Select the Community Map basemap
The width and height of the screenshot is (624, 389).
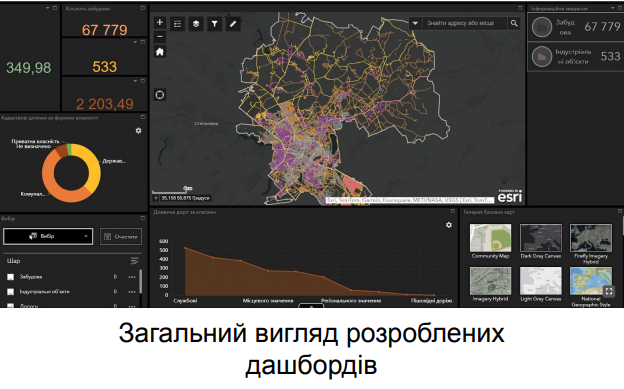point(490,241)
